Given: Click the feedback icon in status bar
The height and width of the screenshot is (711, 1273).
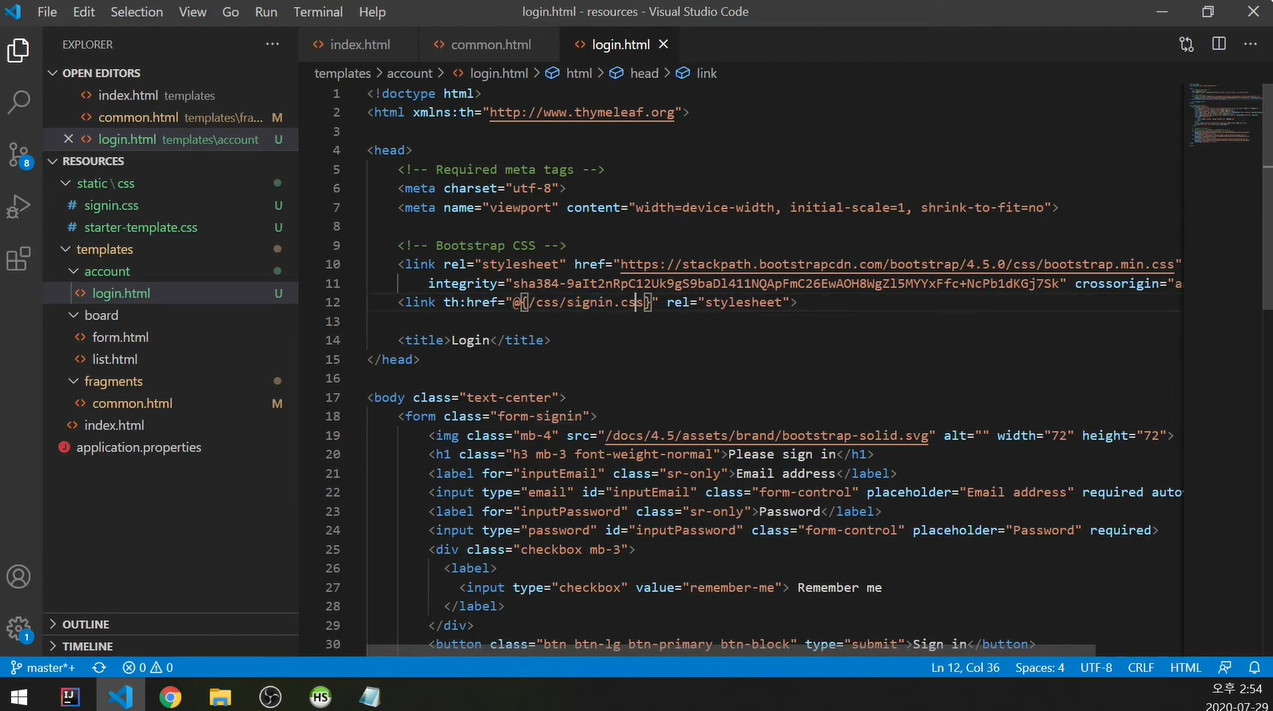Looking at the screenshot, I should tap(1225, 667).
